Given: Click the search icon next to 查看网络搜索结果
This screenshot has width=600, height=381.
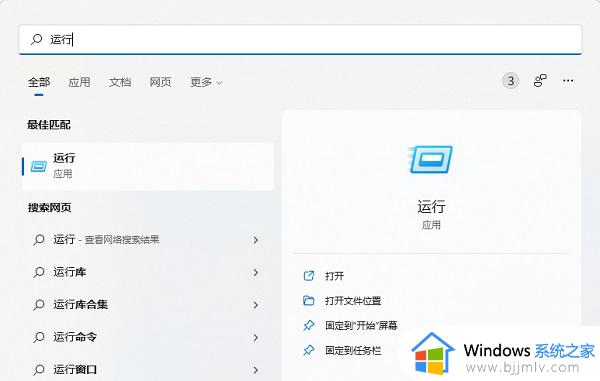Looking at the screenshot, I should point(39,240).
